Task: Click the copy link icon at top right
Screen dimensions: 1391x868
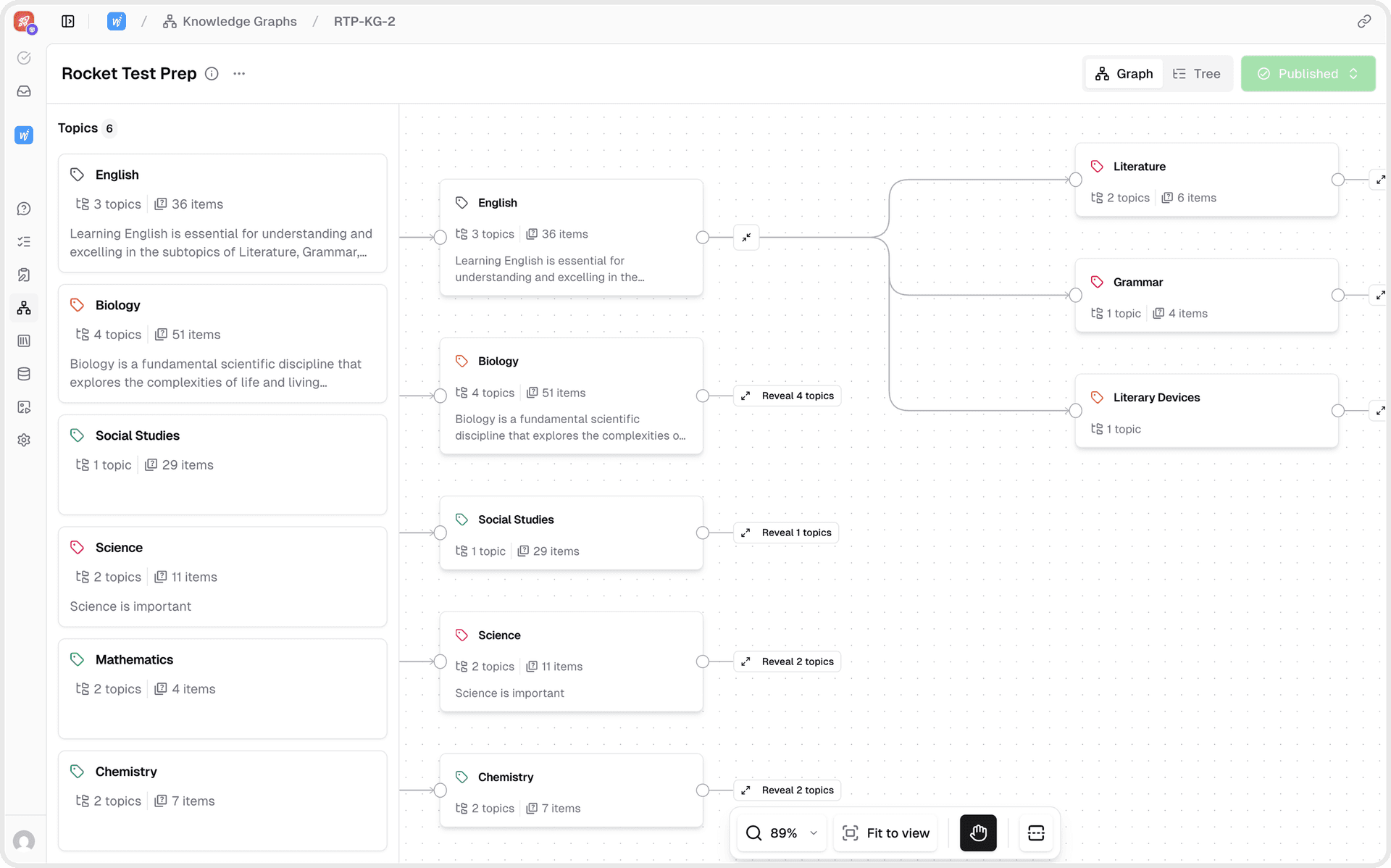Action: [x=1363, y=22]
